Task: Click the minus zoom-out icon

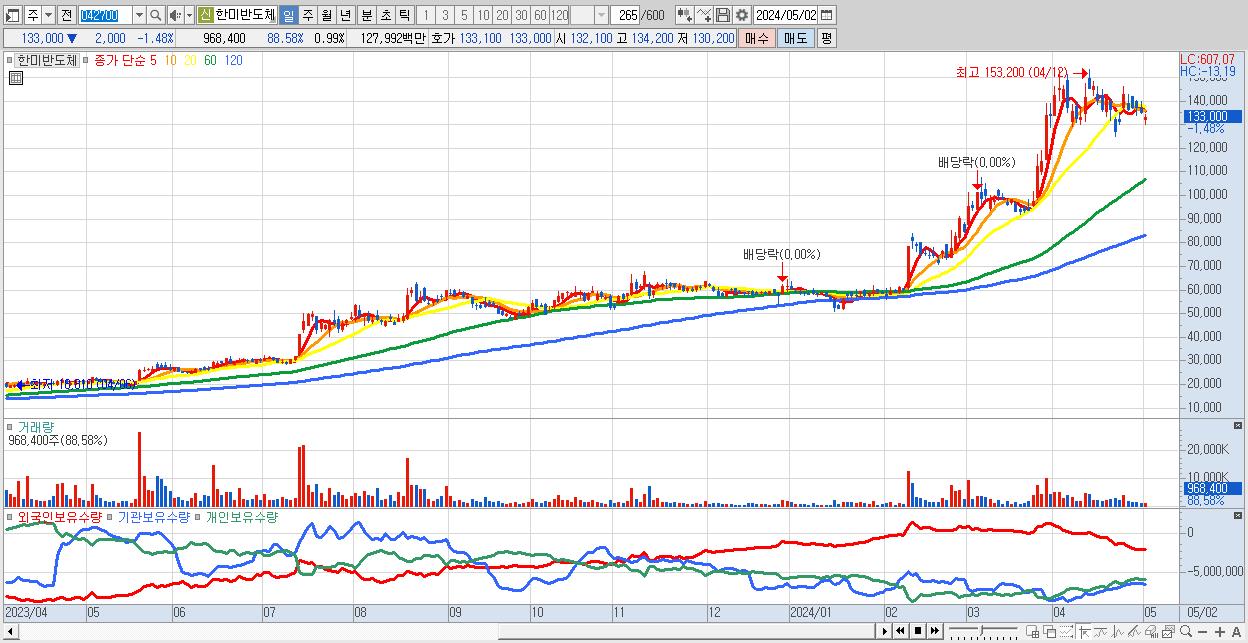Action: [1202, 631]
